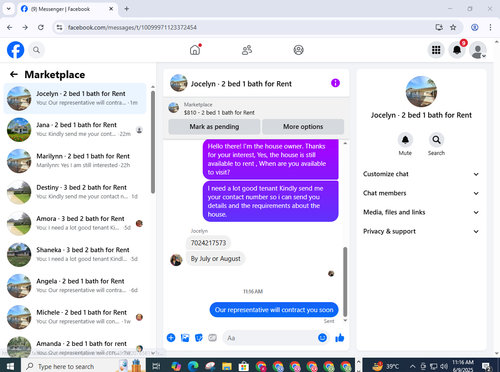Screen dimensions: 500x372
Task: Open Jana 2 bed 1 bath conversation
Action: tap(75, 130)
